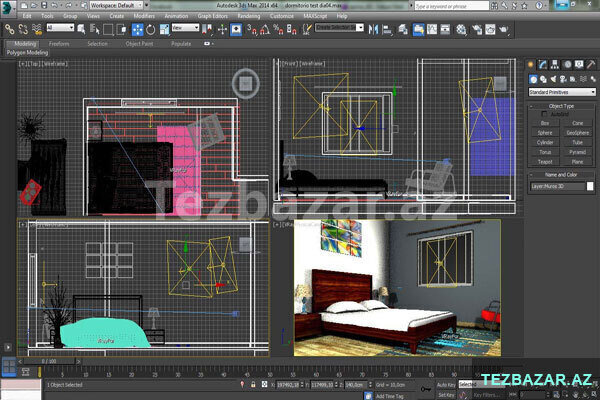The height and width of the screenshot is (400, 600).
Task: Open the Render Setup dialog
Action: (477, 29)
